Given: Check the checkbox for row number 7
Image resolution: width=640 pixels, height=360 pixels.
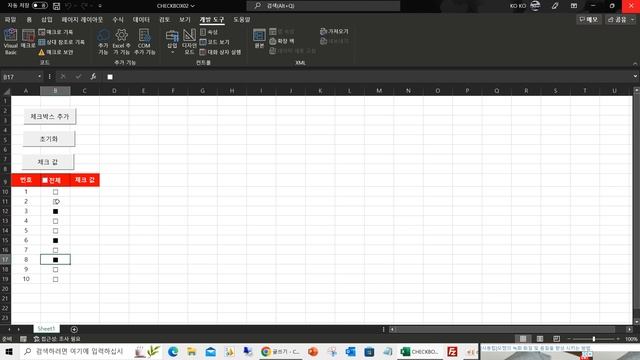Looking at the screenshot, I should [56, 250].
